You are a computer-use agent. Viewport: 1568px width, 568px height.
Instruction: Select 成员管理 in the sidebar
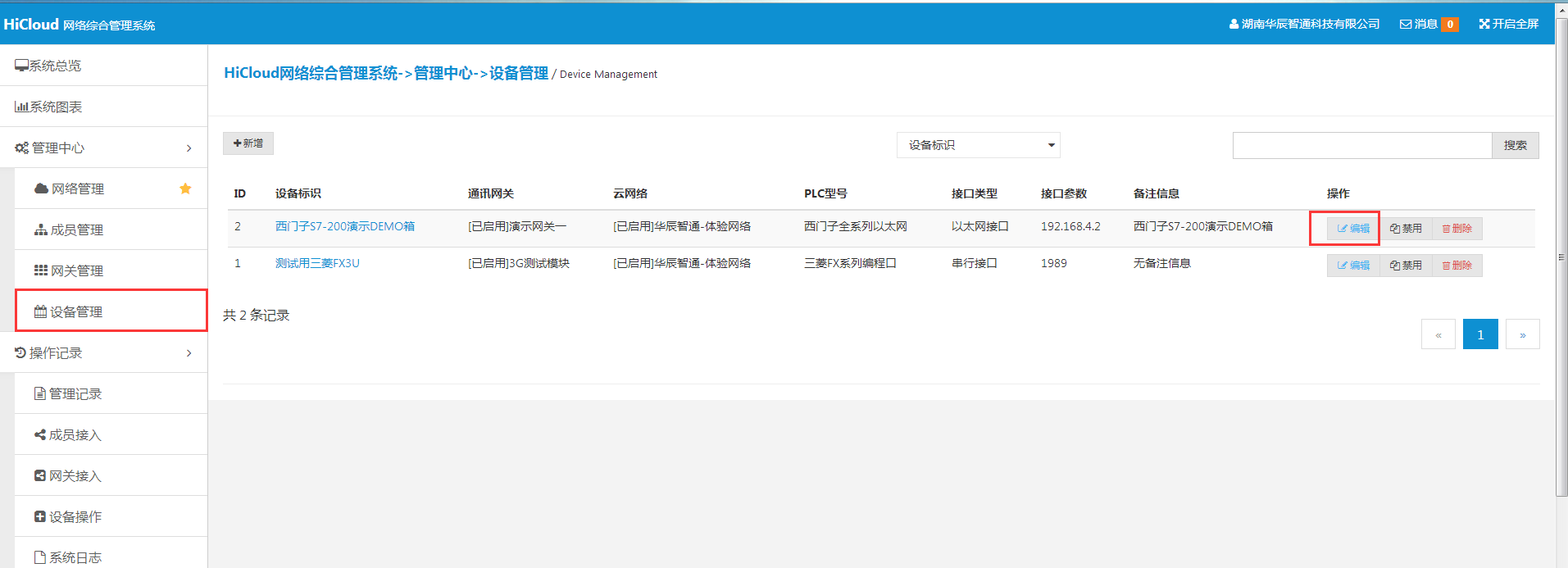point(76,229)
